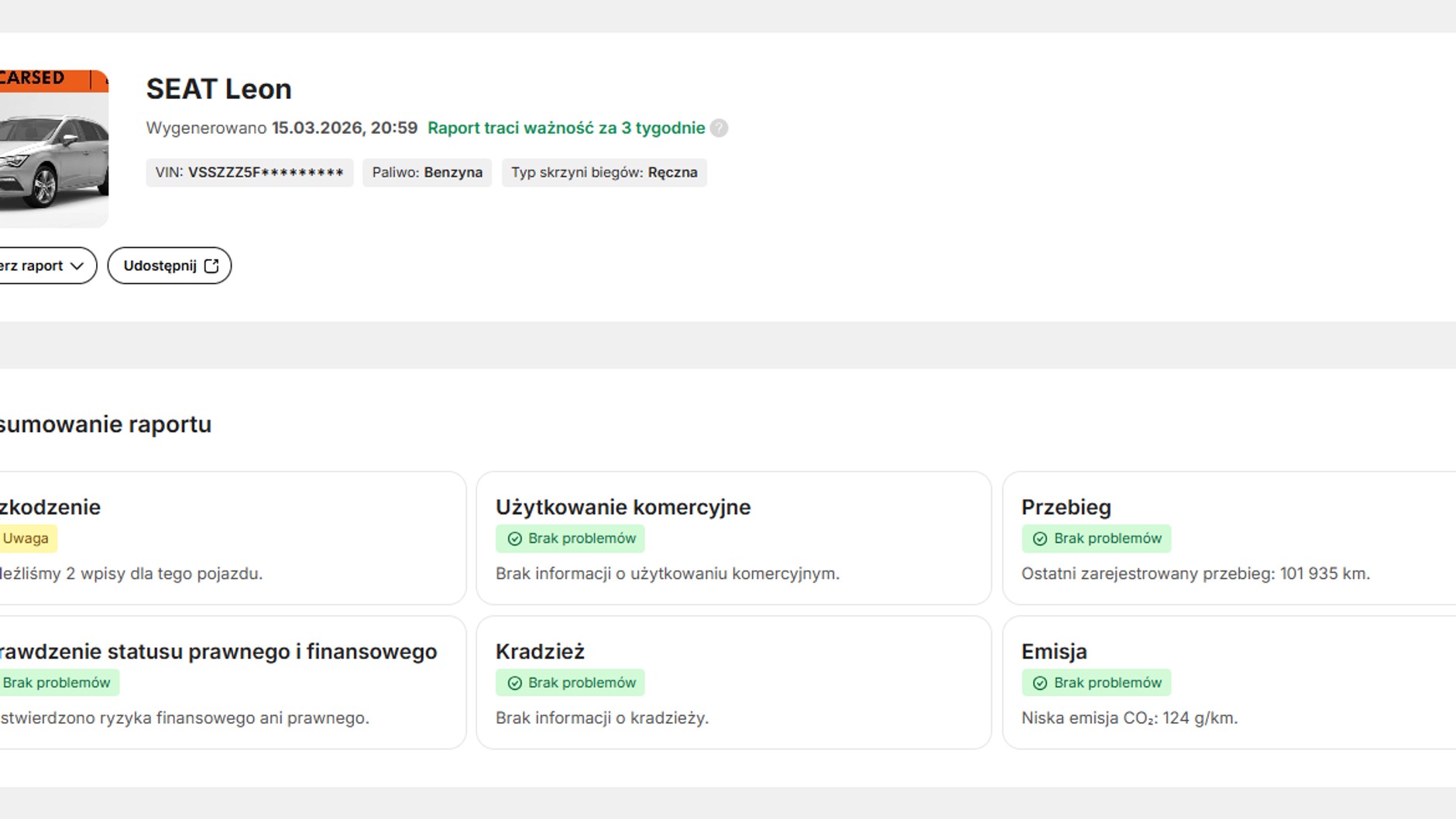
Task: Click the report expiry notice text
Action: point(566,128)
